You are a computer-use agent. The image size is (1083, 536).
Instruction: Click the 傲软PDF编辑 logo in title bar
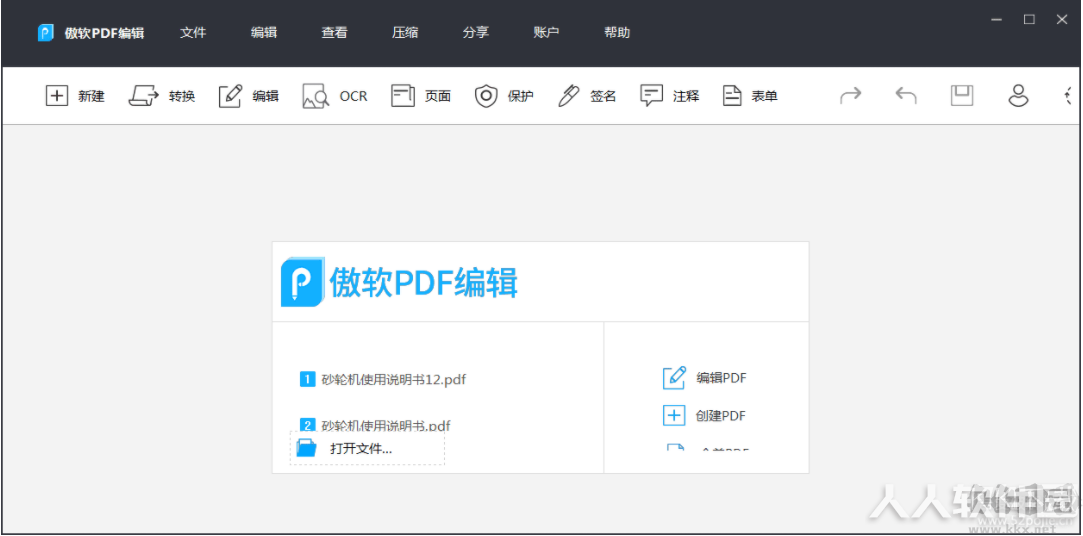click(x=46, y=32)
